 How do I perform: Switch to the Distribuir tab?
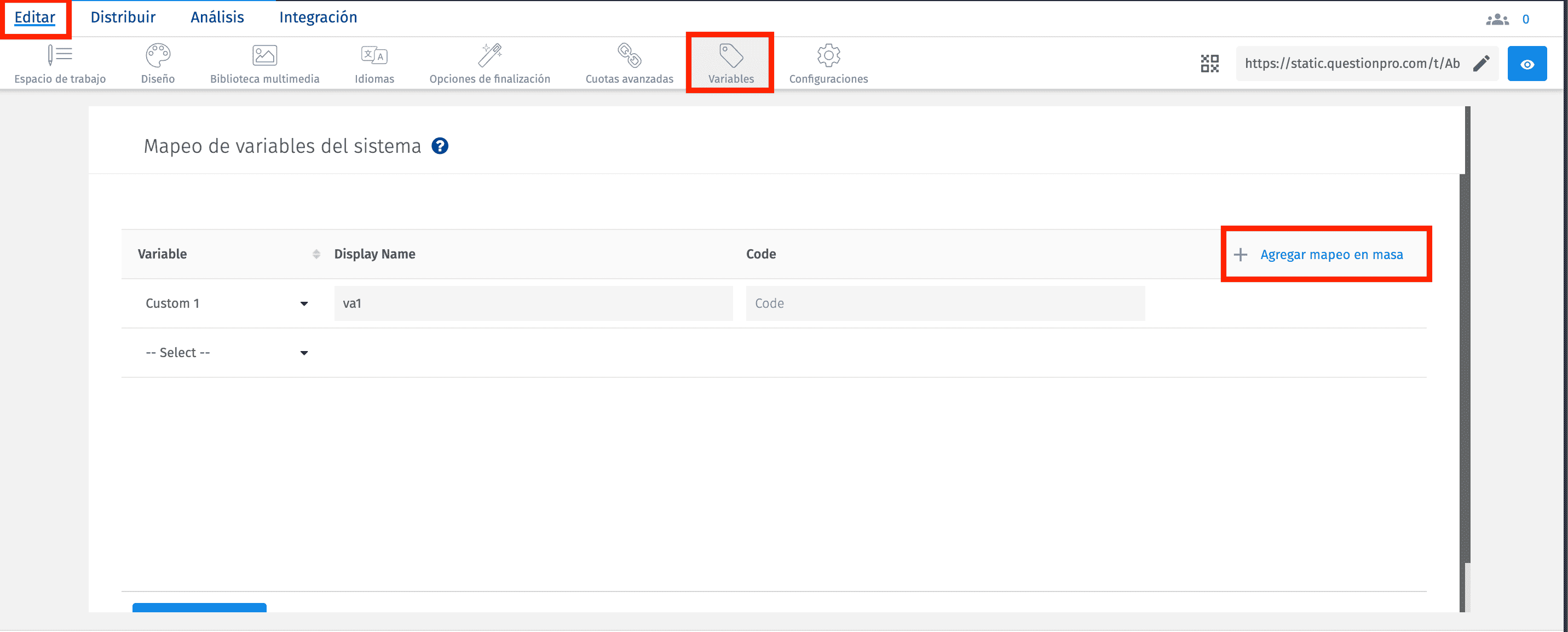coord(123,17)
